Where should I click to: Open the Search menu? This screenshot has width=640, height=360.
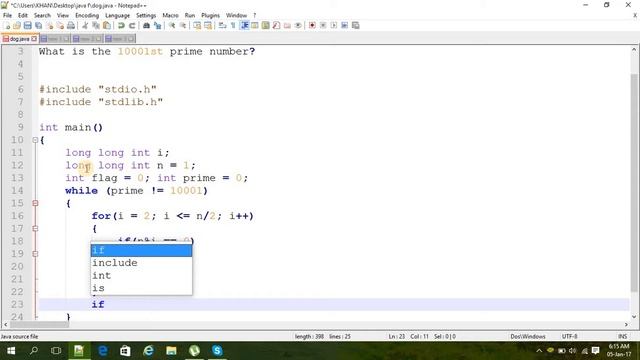click(42, 16)
